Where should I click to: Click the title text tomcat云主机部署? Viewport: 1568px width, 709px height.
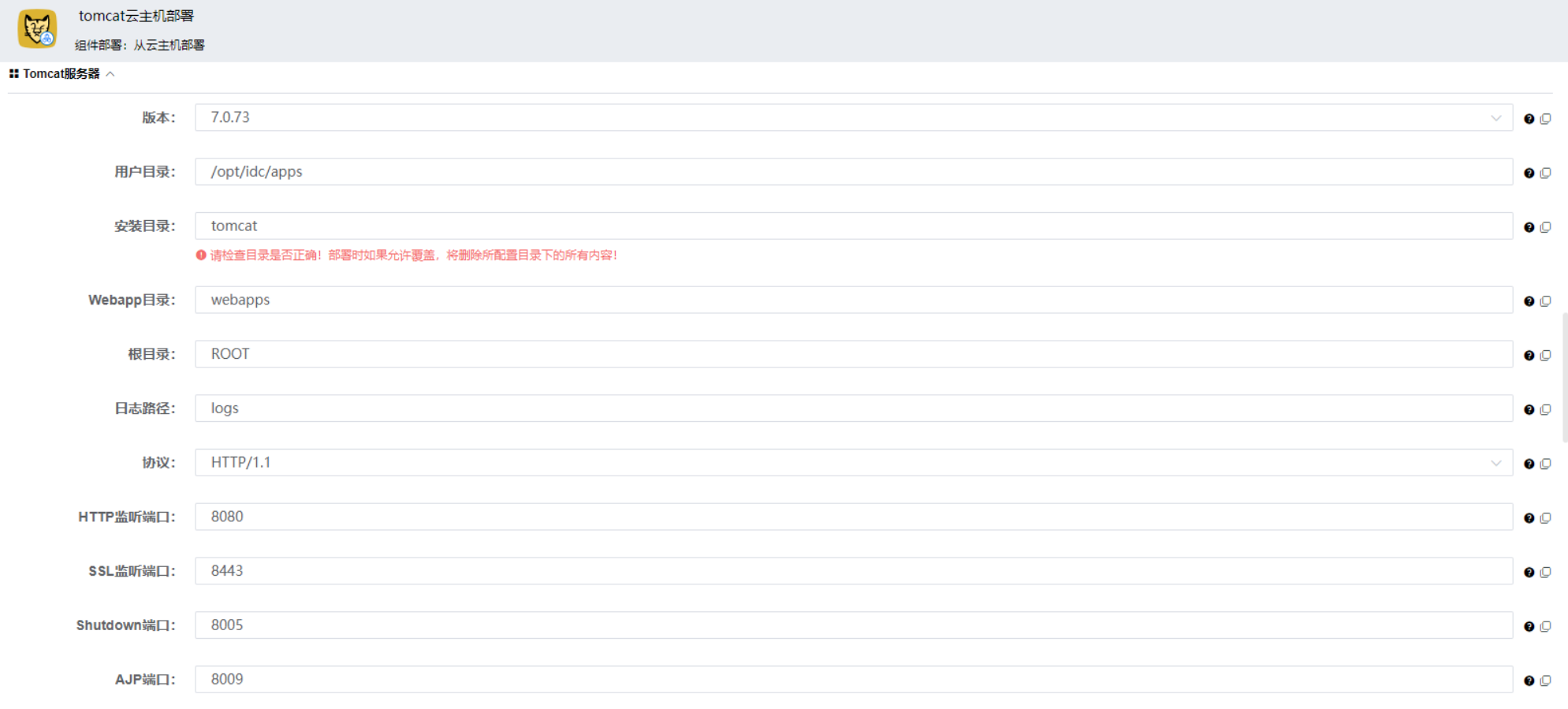pyautogui.click(x=136, y=16)
